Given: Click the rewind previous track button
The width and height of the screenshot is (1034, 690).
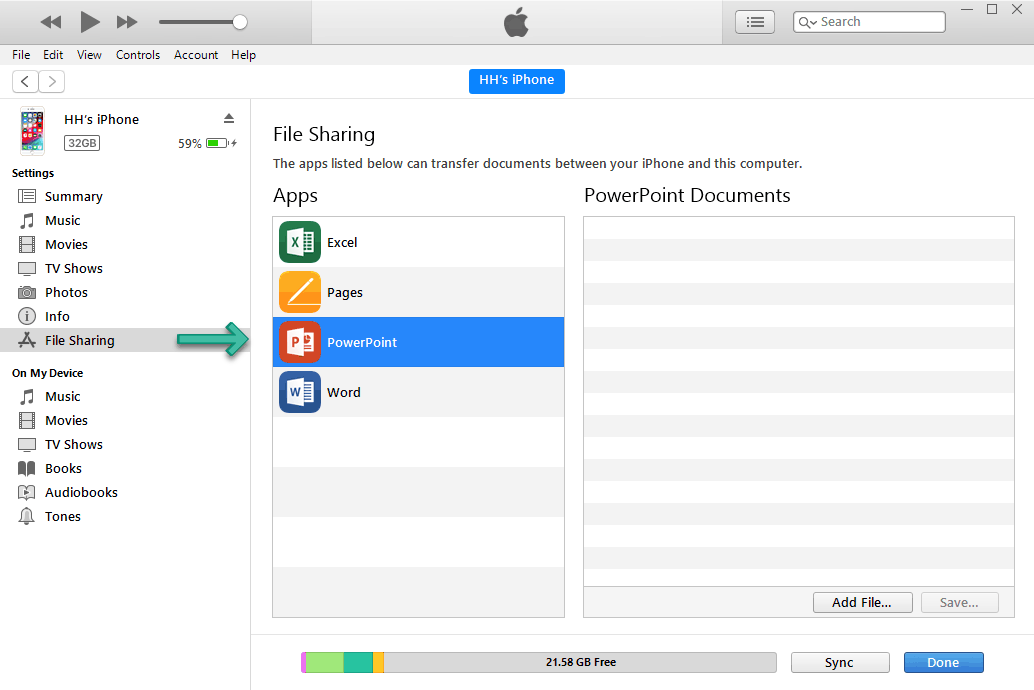Looking at the screenshot, I should coord(51,22).
